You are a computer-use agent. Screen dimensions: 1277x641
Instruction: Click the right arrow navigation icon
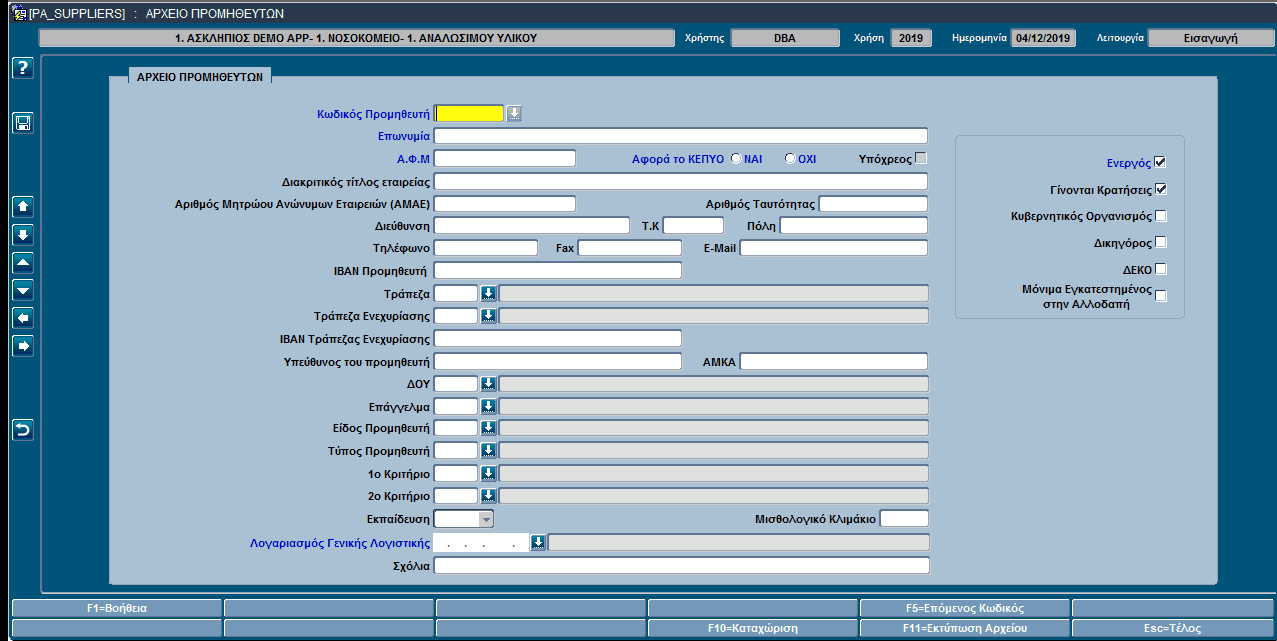point(23,346)
